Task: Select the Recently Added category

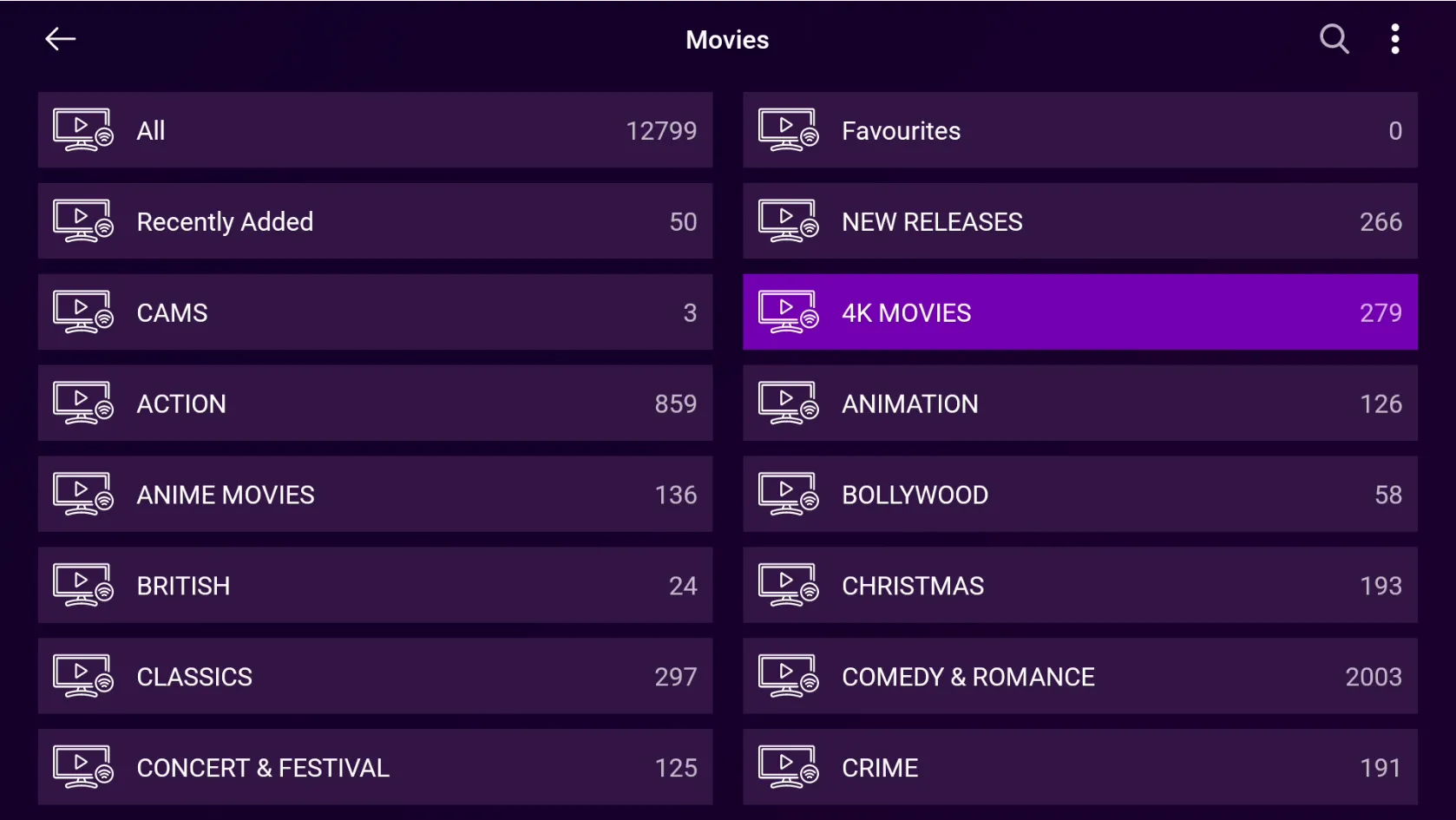Action: click(x=375, y=221)
